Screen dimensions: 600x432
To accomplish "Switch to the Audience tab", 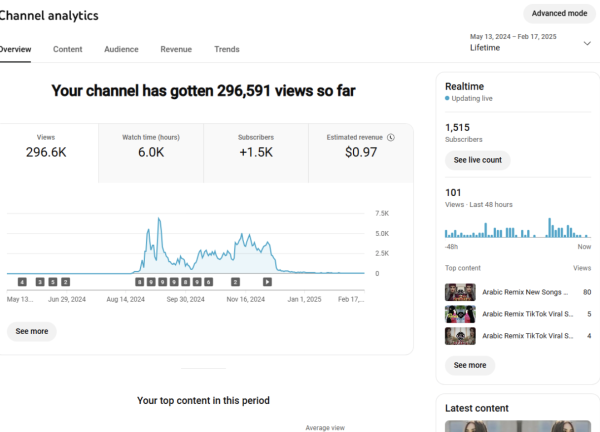I will click(x=121, y=49).
